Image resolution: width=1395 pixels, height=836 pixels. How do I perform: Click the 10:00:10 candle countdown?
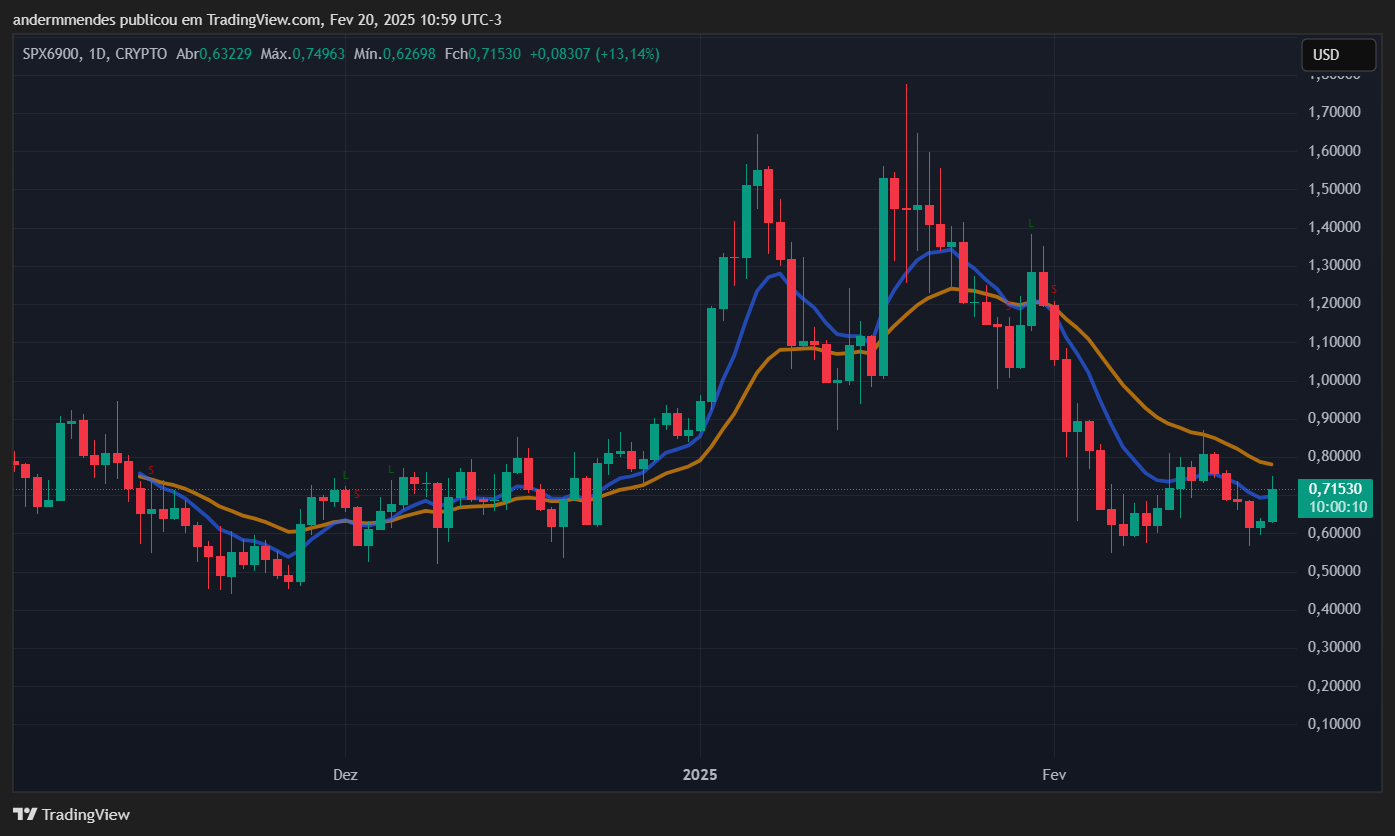coord(1338,507)
